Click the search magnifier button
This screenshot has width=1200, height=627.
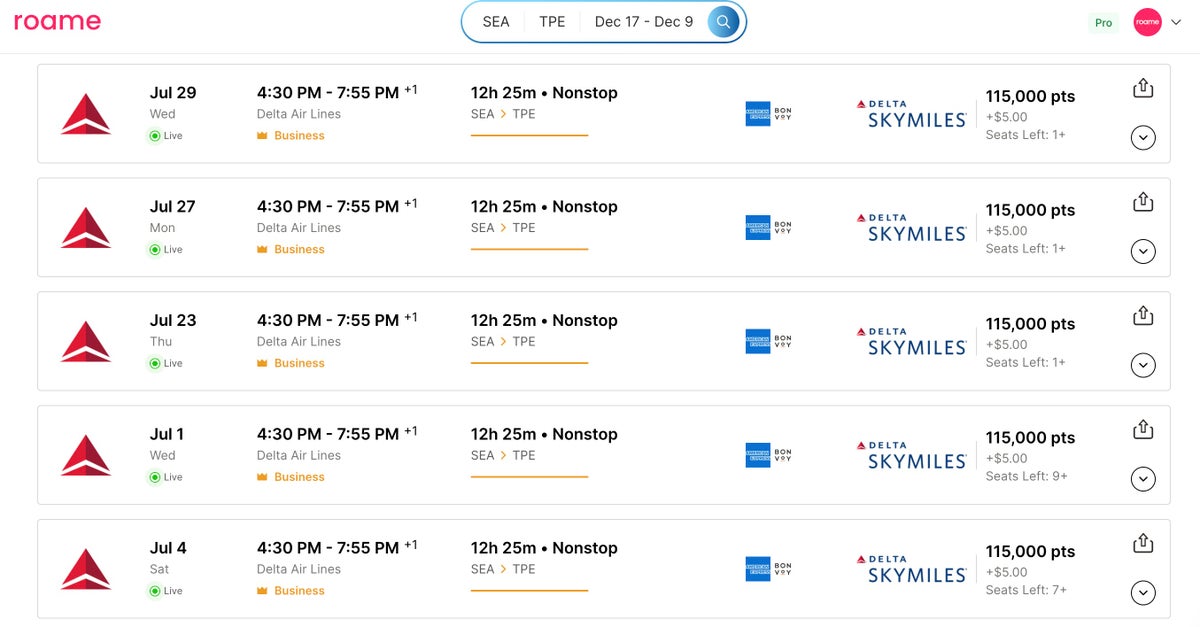723,22
